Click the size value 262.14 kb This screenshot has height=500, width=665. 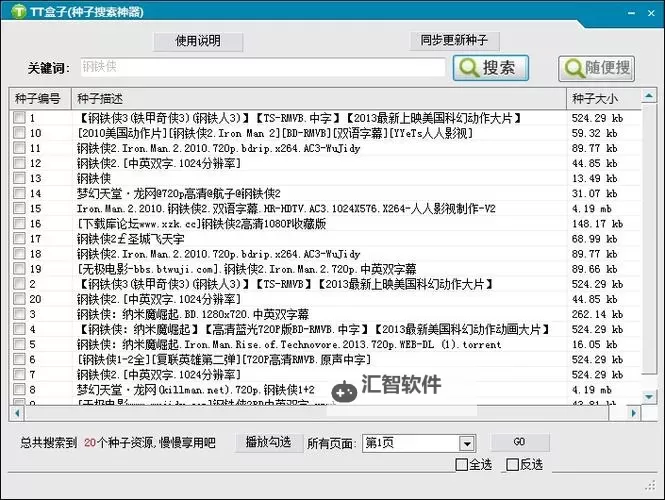(597, 314)
